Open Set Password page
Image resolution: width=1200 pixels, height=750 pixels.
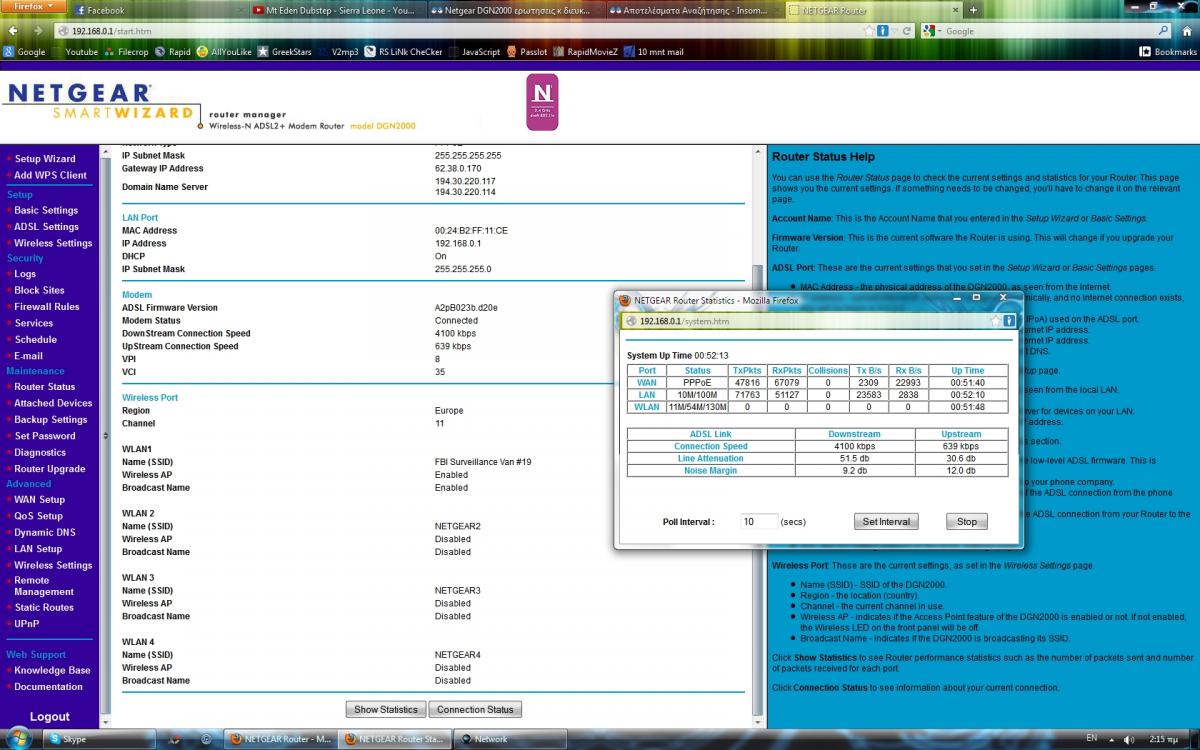click(x=45, y=436)
